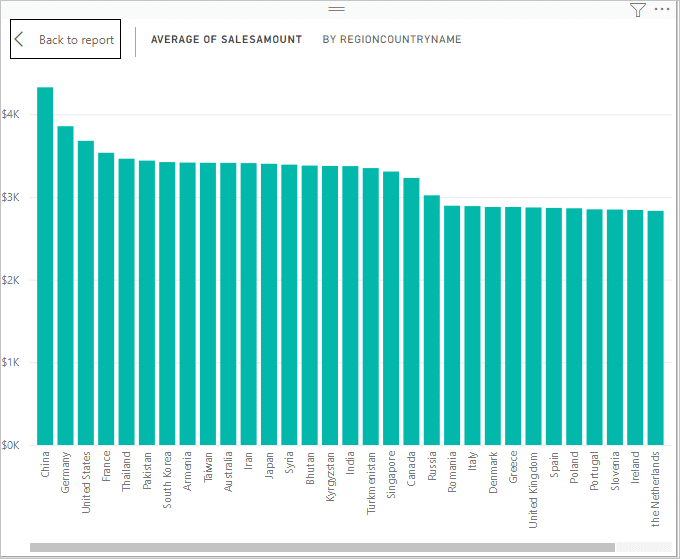
Task: Click the United Kingdom axis label
Action: 533,490
